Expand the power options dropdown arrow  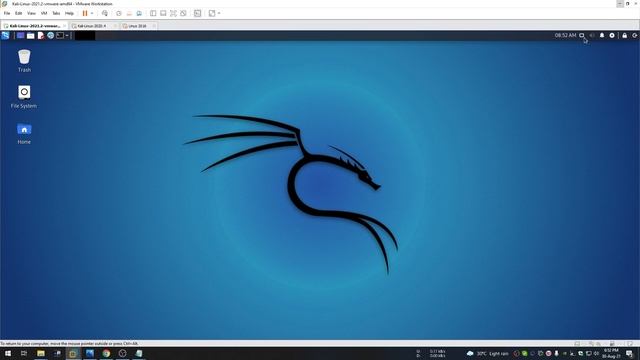pyautogui.click(x=92, y=13)
